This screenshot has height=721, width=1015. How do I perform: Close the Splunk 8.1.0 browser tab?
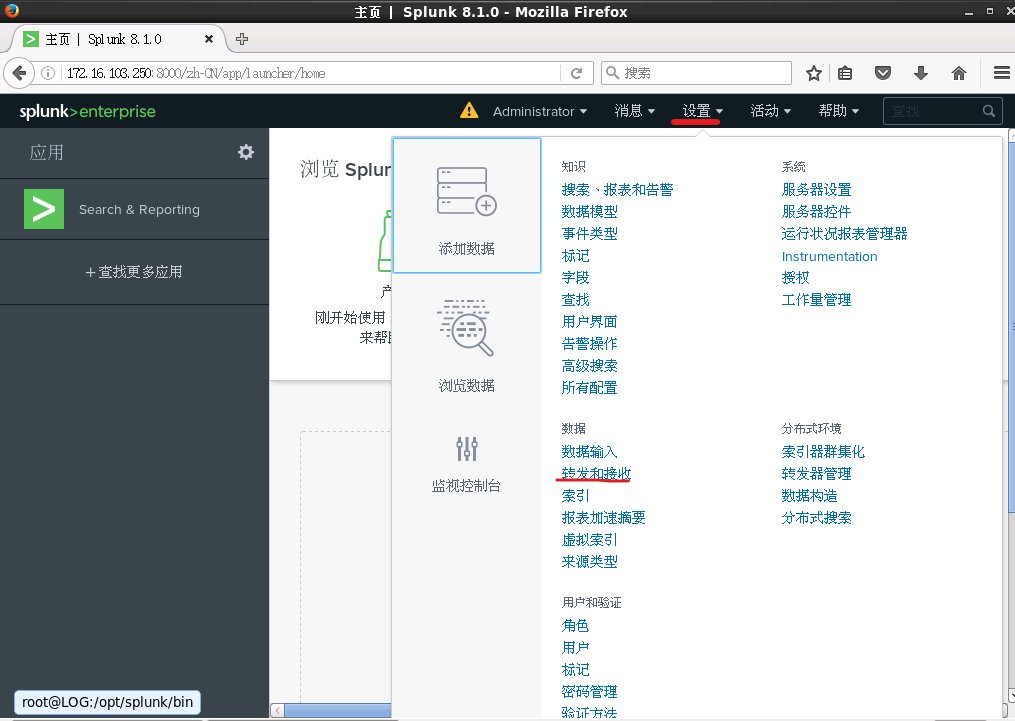[208, 39]
